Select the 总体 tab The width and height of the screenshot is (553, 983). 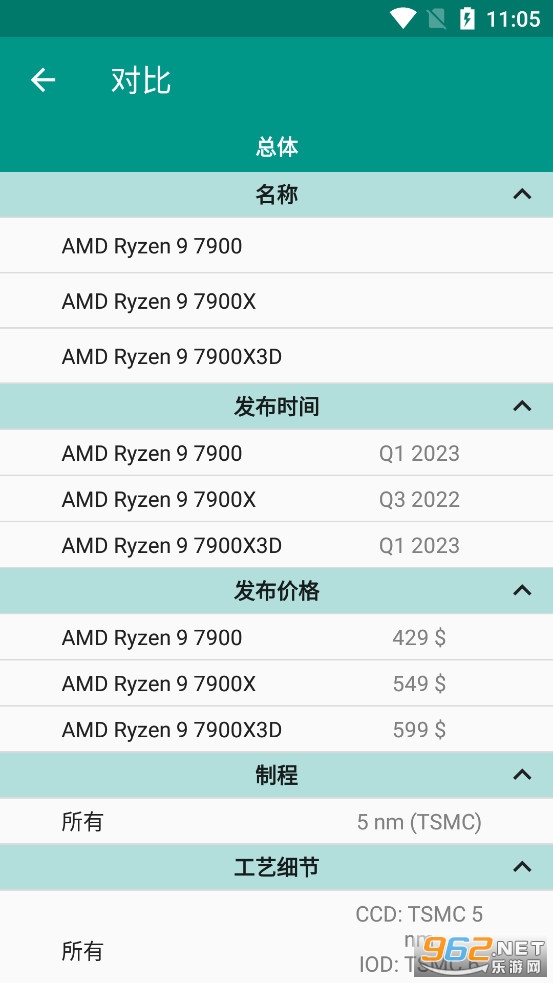coord(276,147)
